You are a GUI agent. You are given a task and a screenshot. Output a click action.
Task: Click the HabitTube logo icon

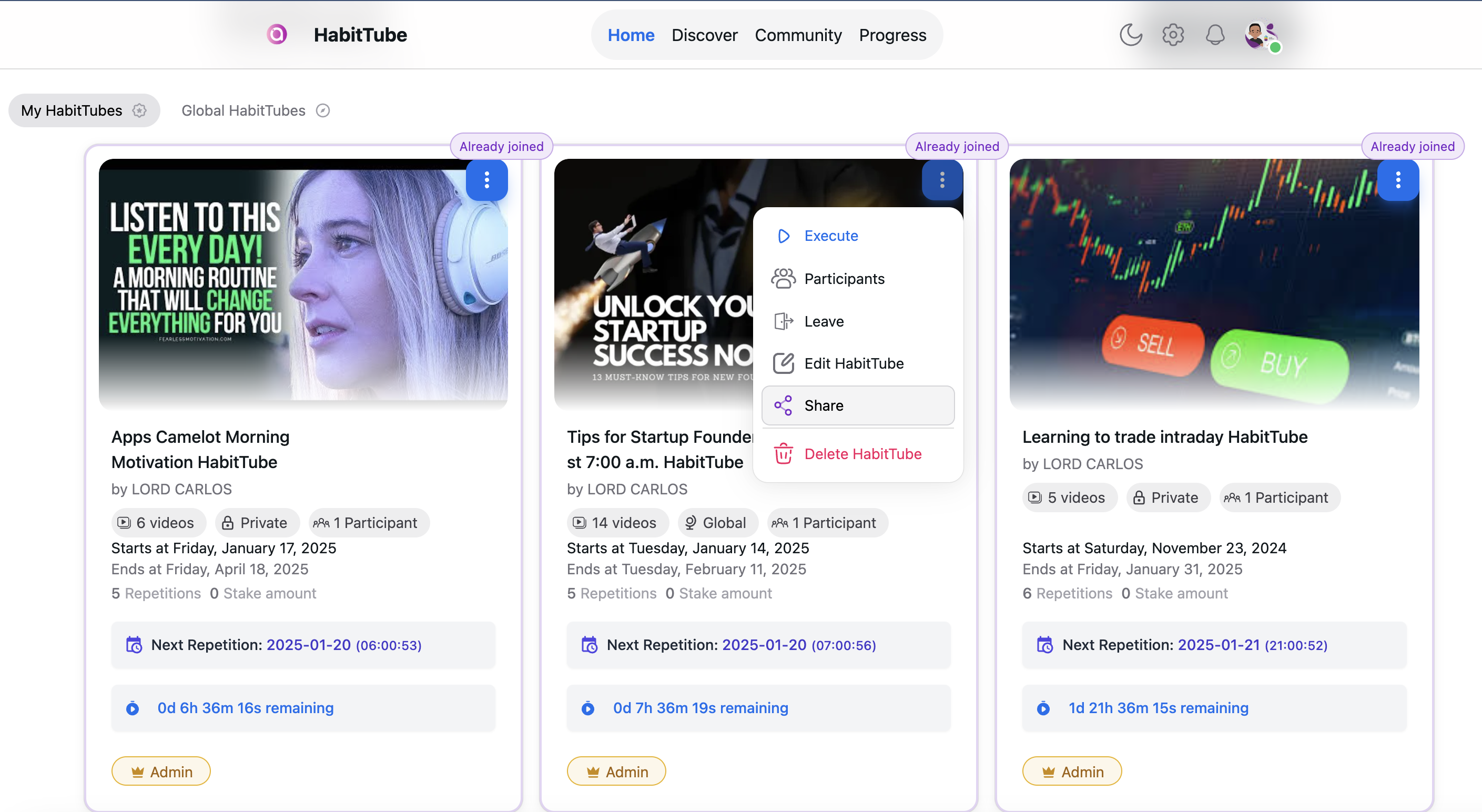[x=277, y=35]
